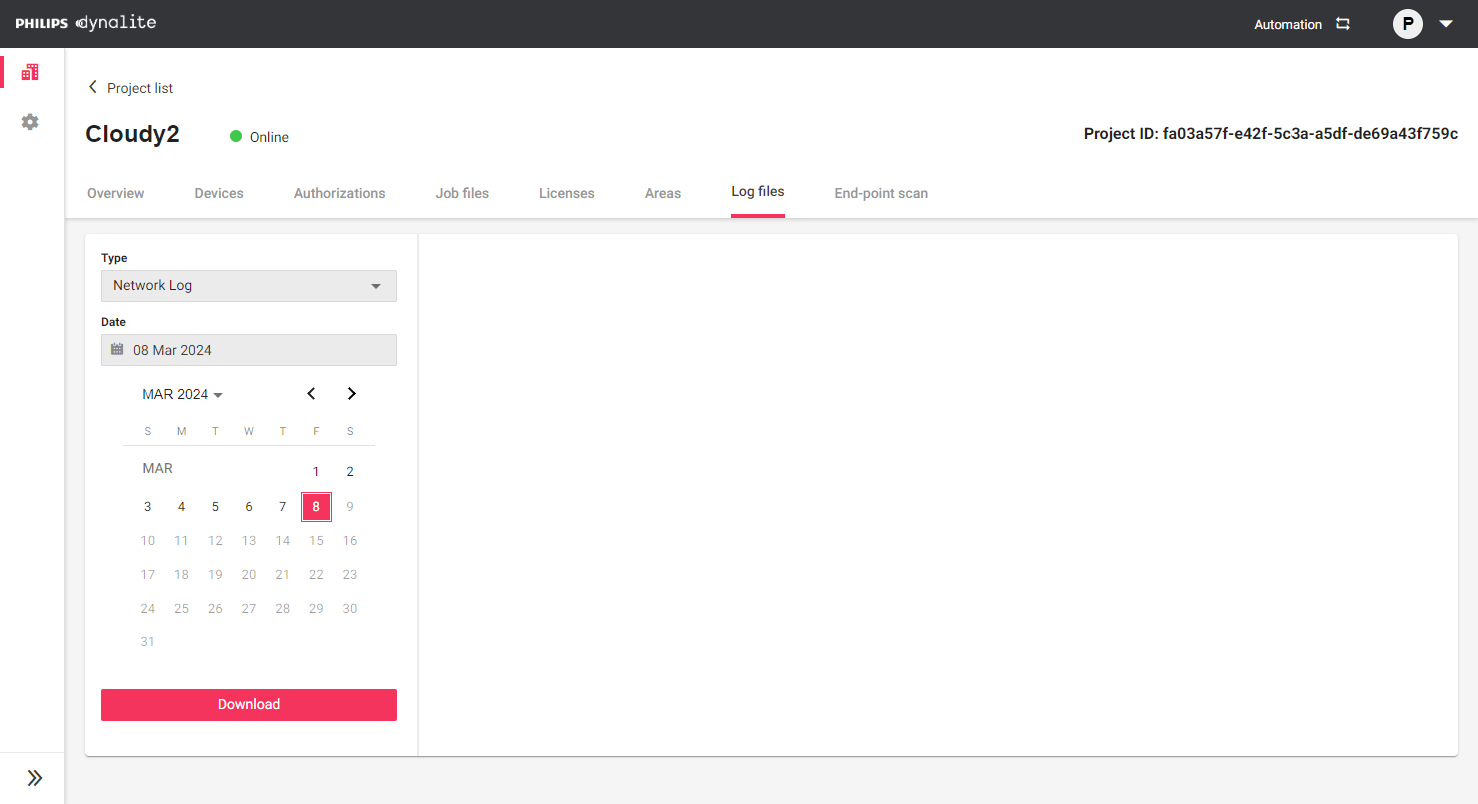
Task: Open the user account dropdown arrow
Action: [1446, 24]
